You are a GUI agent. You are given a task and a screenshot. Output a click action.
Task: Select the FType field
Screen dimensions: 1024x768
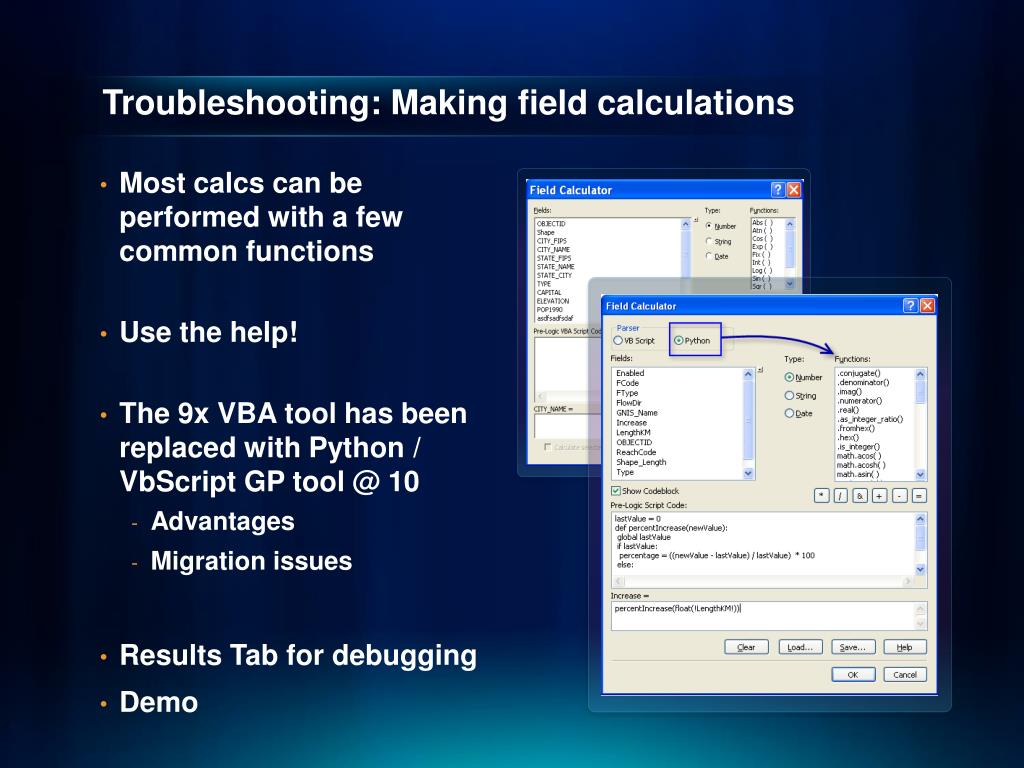coord(627,393)
